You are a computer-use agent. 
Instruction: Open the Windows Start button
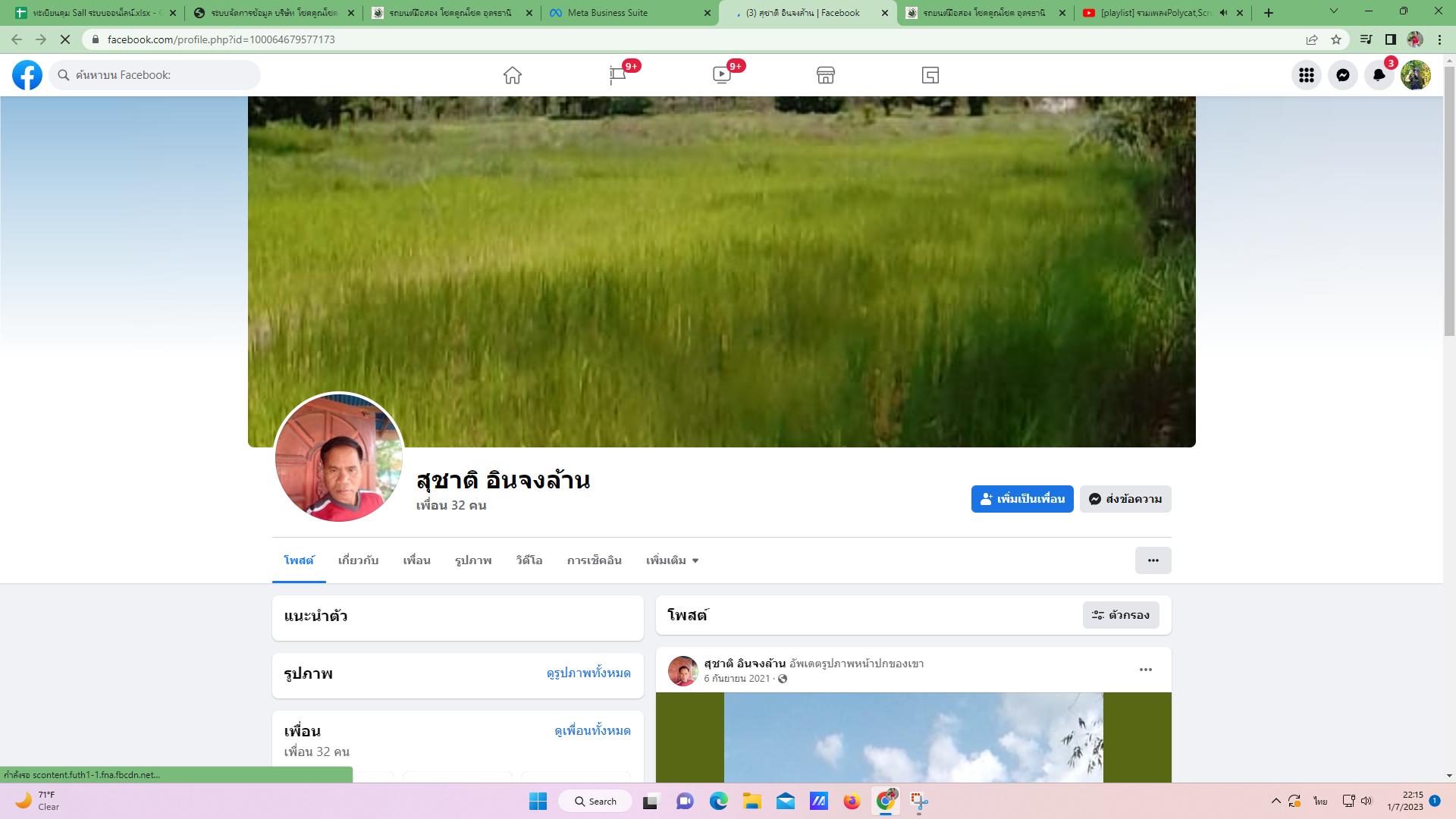pos(538,802)
